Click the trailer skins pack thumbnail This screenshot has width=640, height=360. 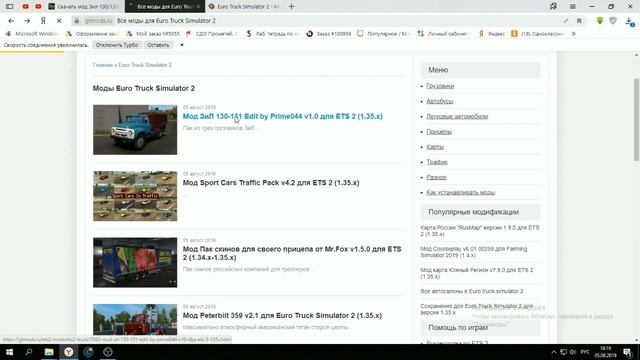tap(135, 262)
